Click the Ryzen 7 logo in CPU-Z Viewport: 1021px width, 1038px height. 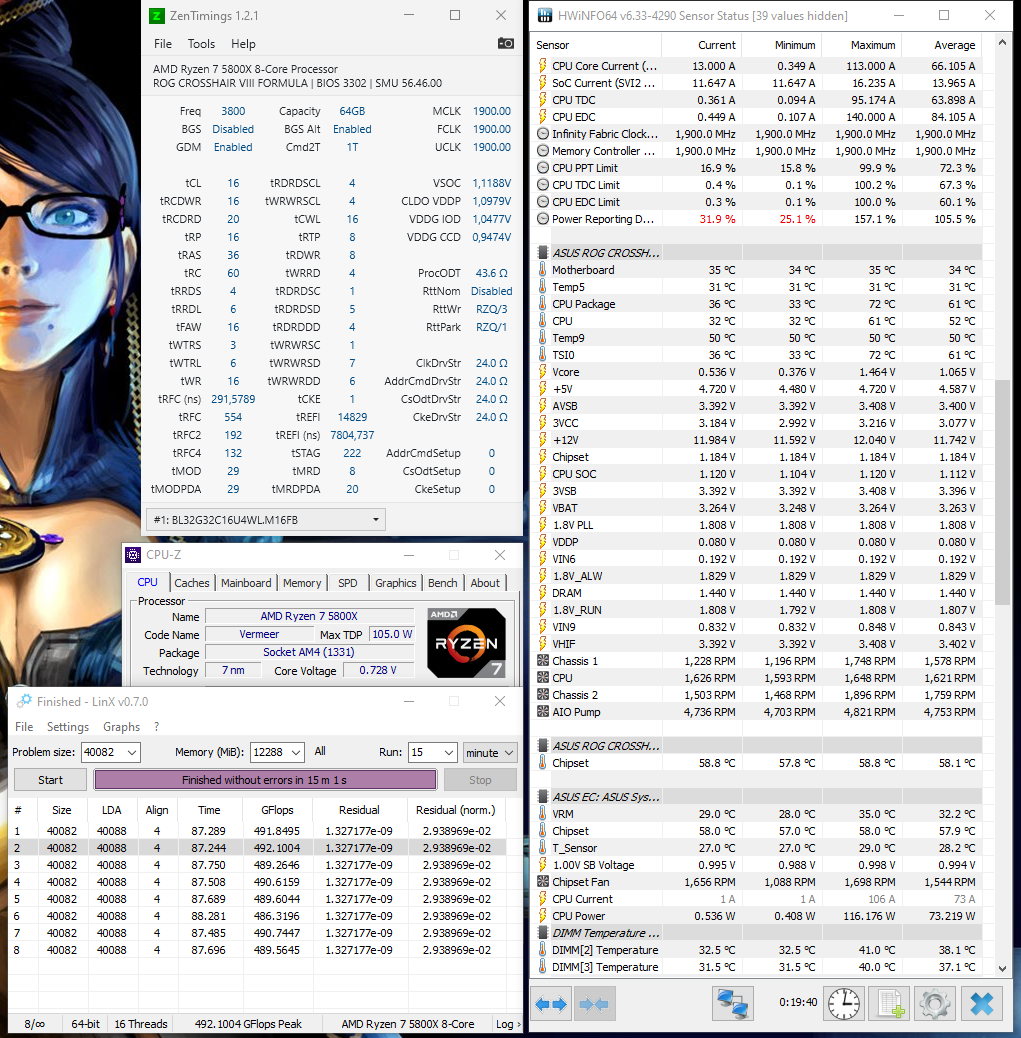[x=466, y=642]
